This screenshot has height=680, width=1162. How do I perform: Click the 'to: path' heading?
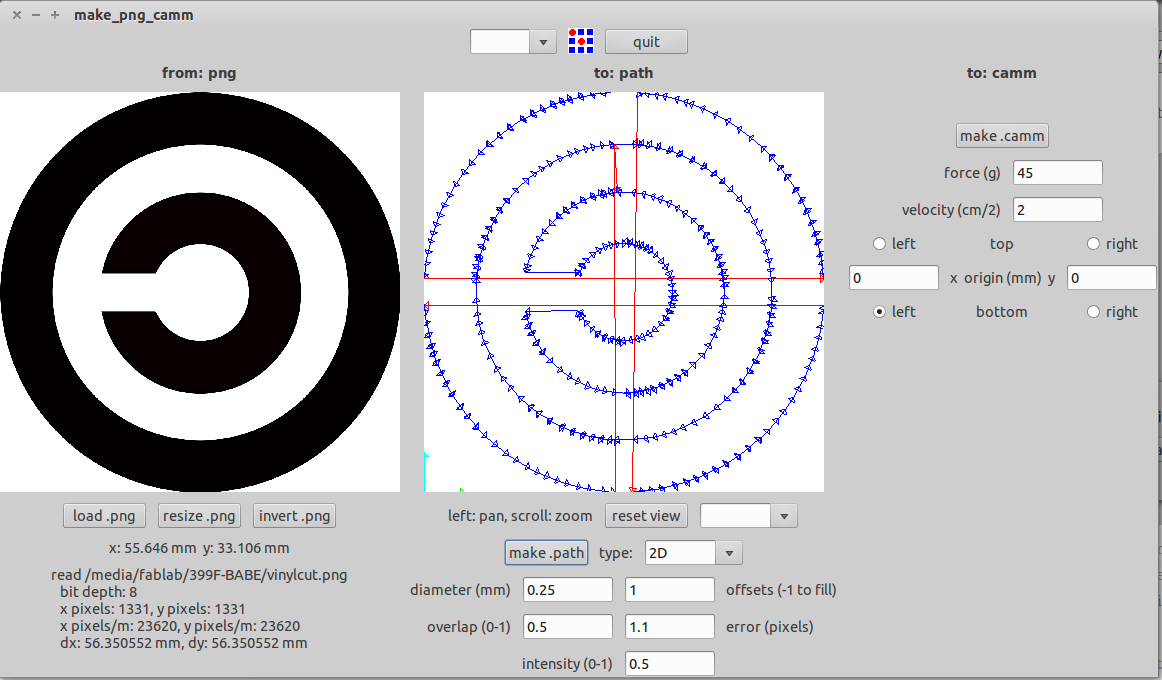[623, 73]
